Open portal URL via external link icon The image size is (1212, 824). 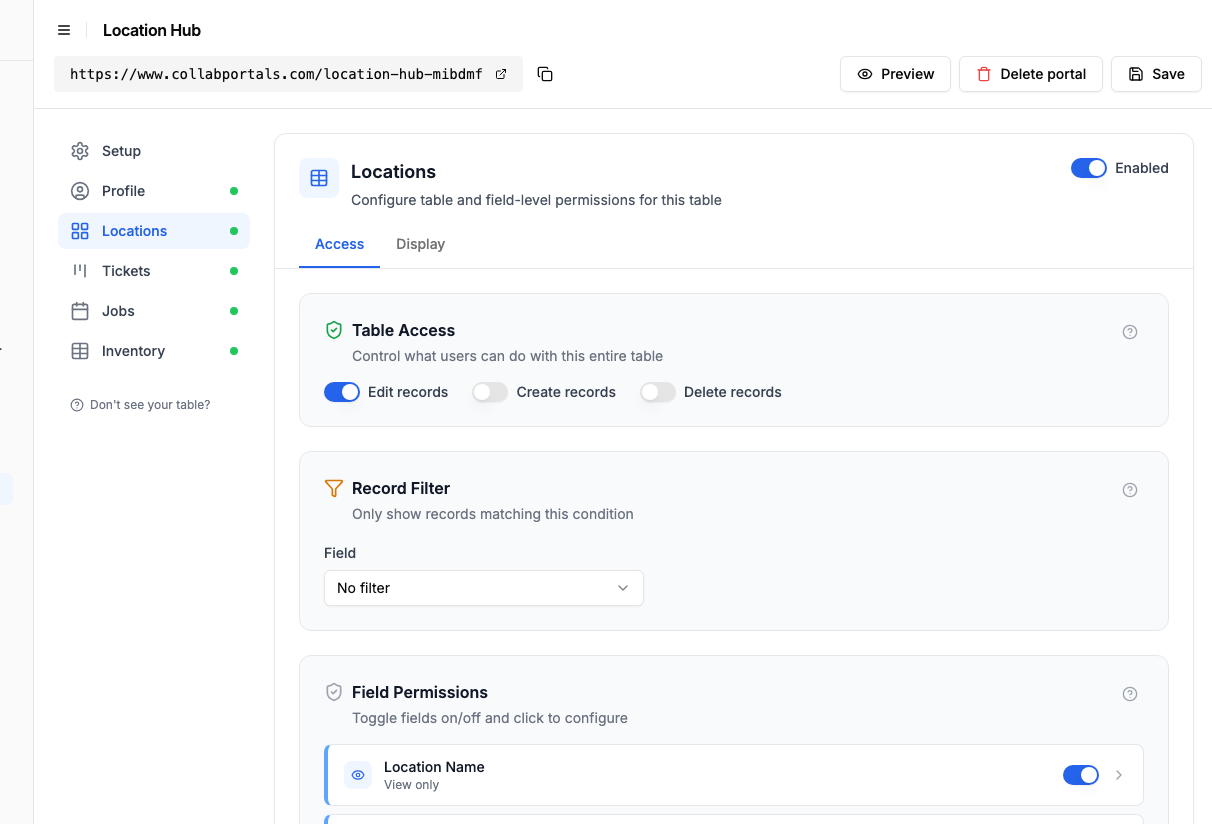tap(501, 74)
